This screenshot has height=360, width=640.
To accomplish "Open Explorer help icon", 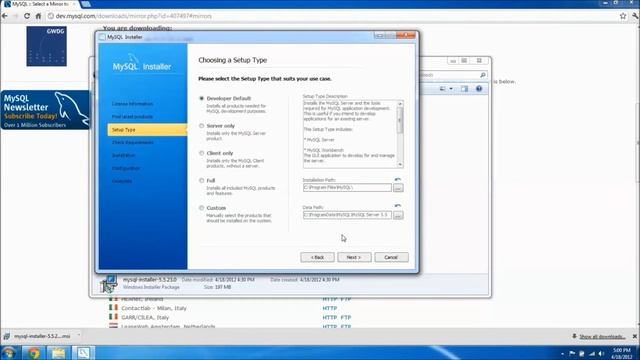I will 479,89.
